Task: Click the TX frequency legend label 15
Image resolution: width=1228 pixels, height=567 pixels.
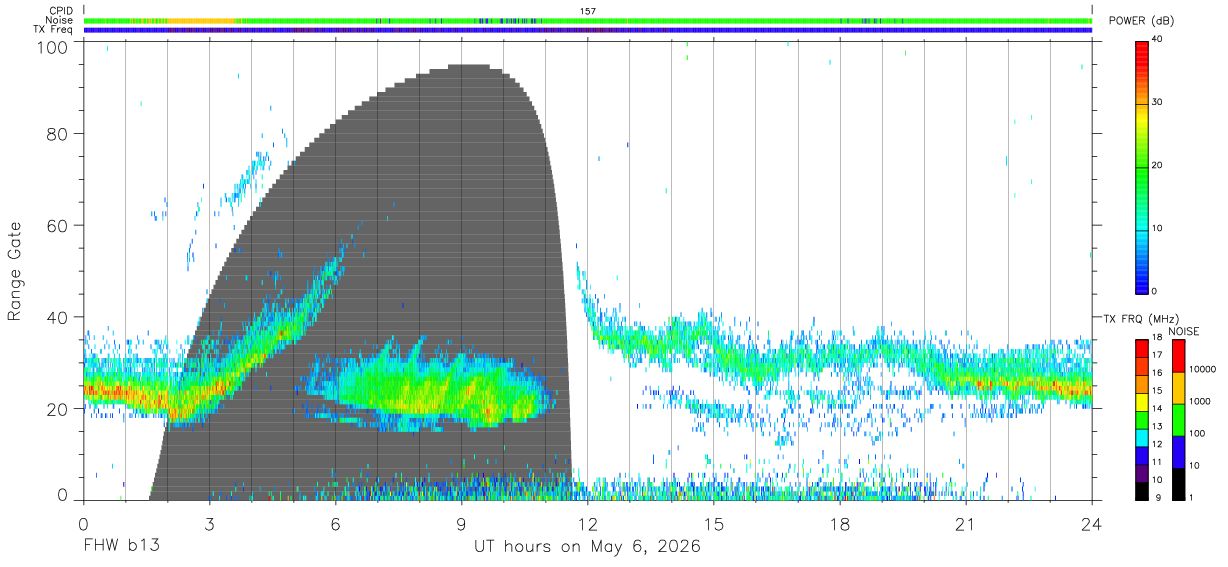Action: point(1158,391)
